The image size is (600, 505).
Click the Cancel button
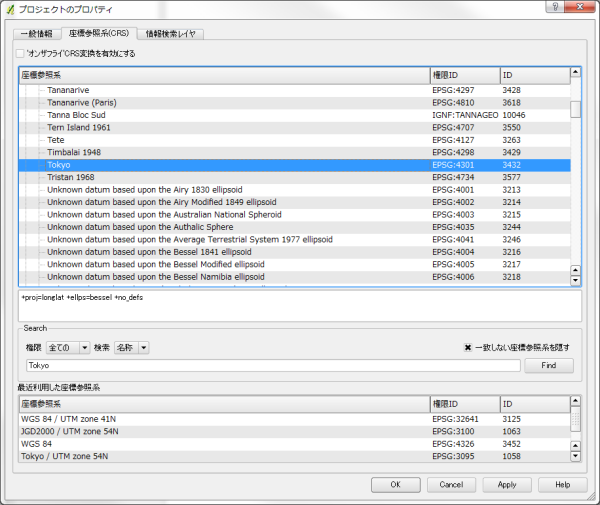coord(451,485)
